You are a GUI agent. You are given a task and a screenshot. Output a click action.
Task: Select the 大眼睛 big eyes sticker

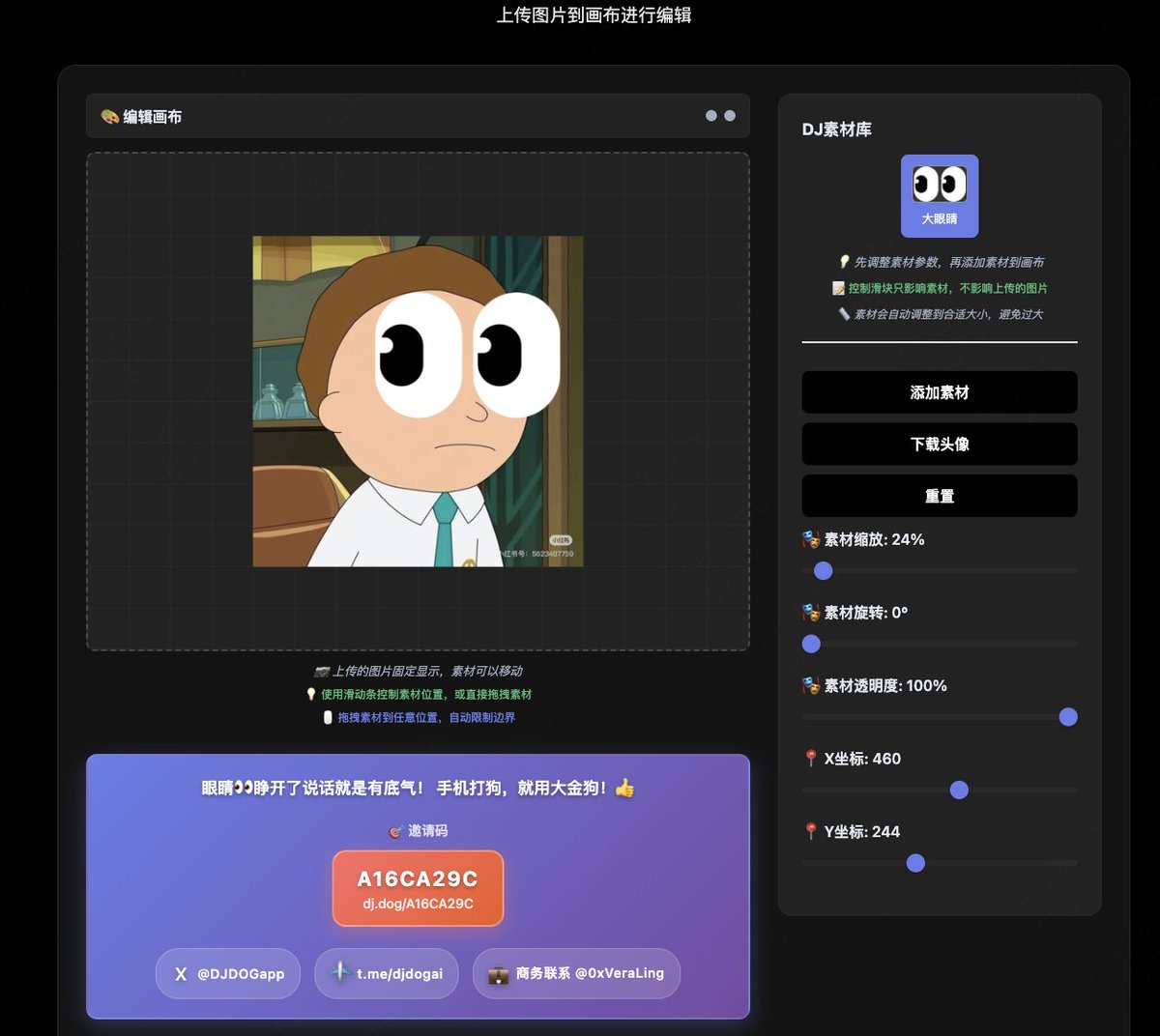click(940, 195)
